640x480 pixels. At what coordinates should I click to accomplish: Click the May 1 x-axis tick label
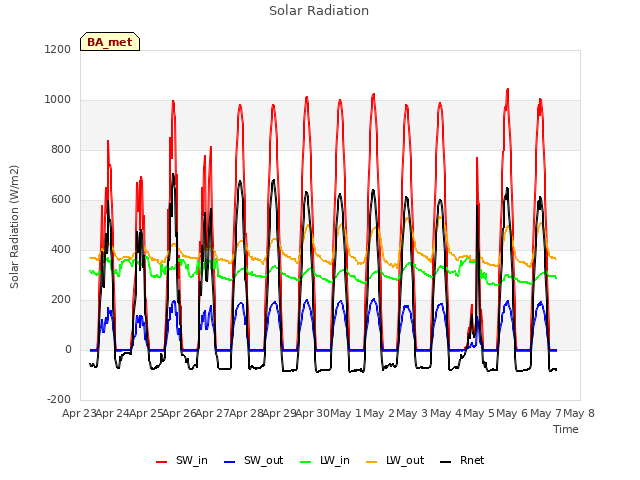pyautogui.click(x=346, y=413)
